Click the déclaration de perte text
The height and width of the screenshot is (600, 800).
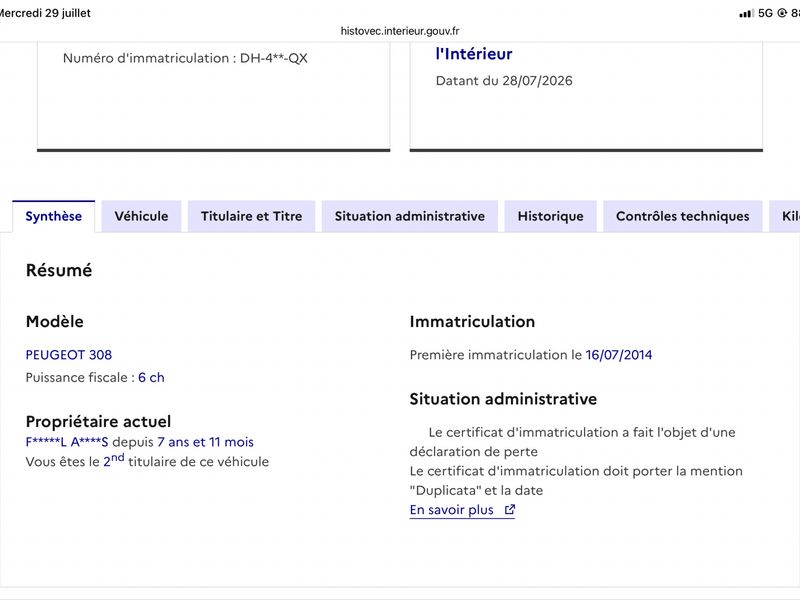473,452
